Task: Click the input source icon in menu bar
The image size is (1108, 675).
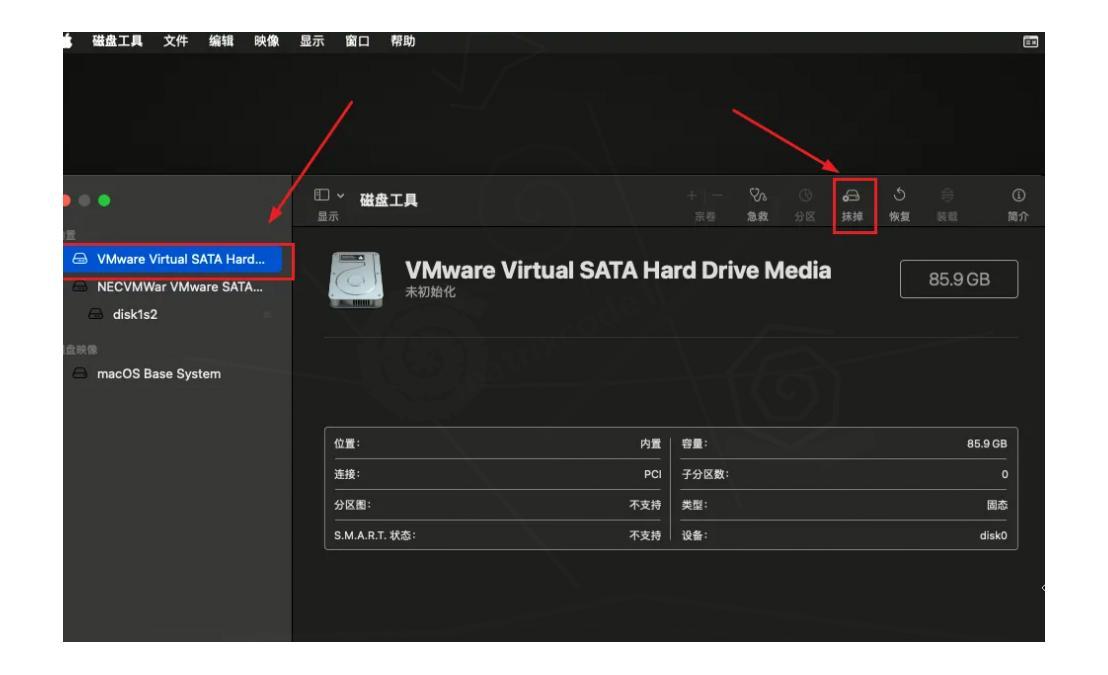Action: [x=1030, y=42]
